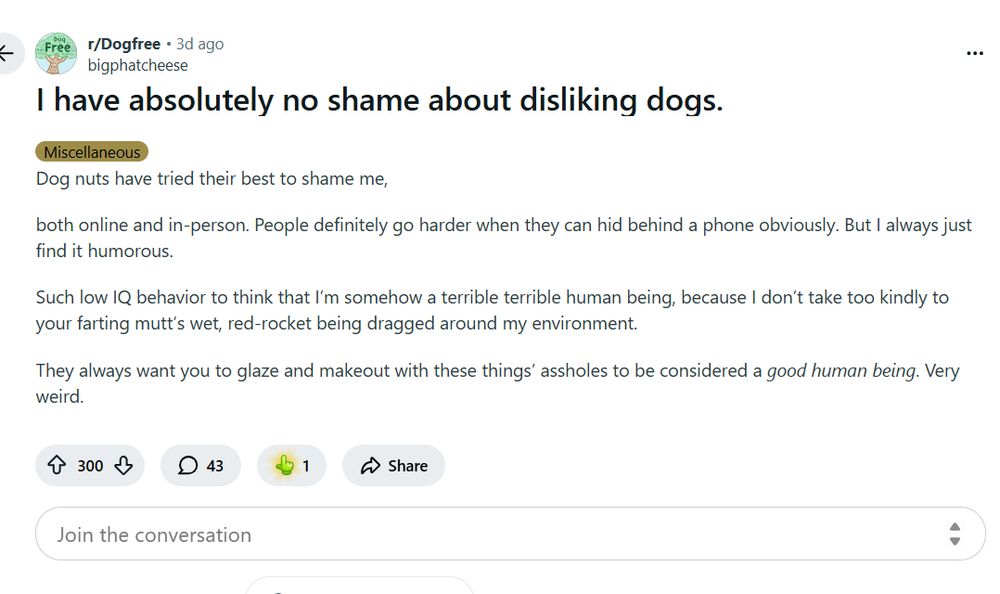Expand the partially visible pill below the comment box
Viewport: 1000px width, 594px height.
coord(360,588)
